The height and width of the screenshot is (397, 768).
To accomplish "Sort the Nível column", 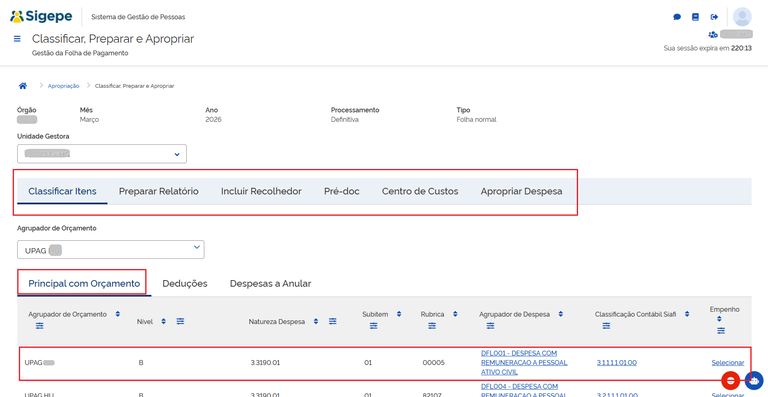I will click(164, 322).
